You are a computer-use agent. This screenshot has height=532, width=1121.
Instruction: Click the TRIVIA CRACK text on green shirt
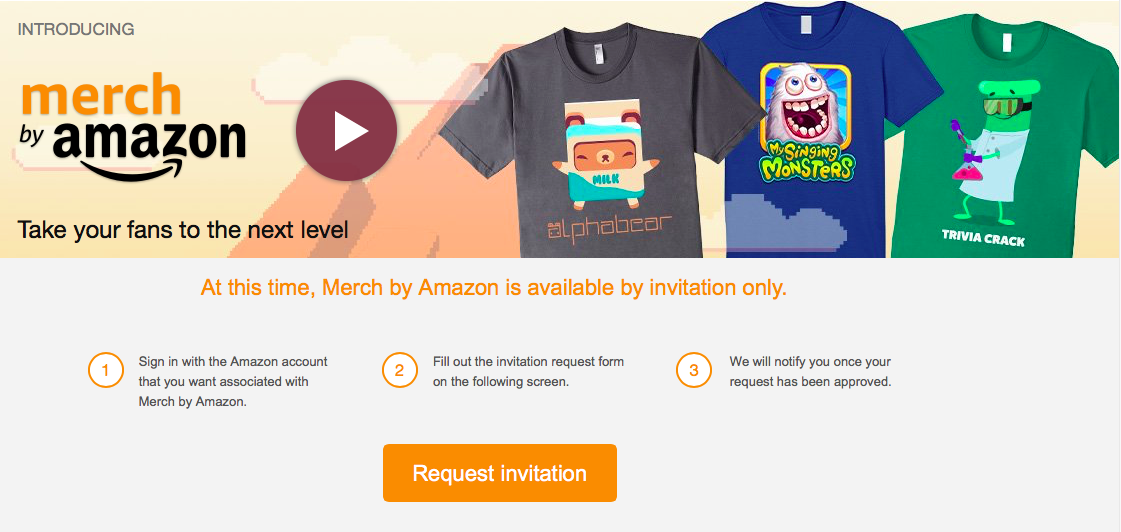click(x=983, y=238)
